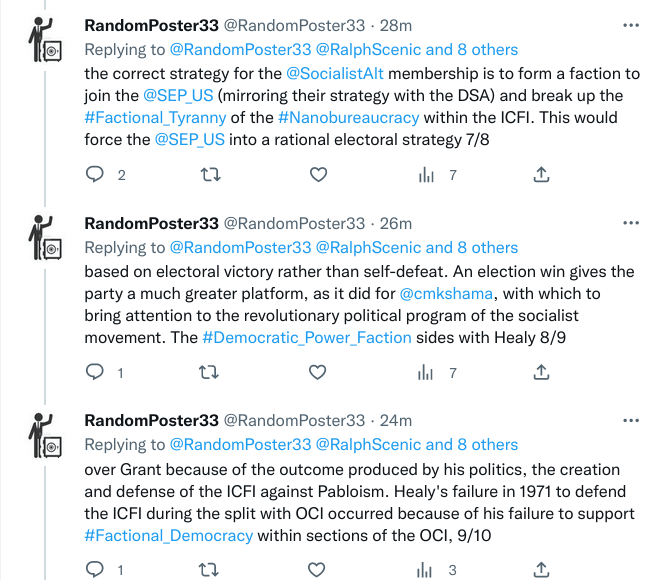Reply to the 7/8 tweet
Image resolution: width=652 pixels, height=580 pixels.
click(95, 175)
